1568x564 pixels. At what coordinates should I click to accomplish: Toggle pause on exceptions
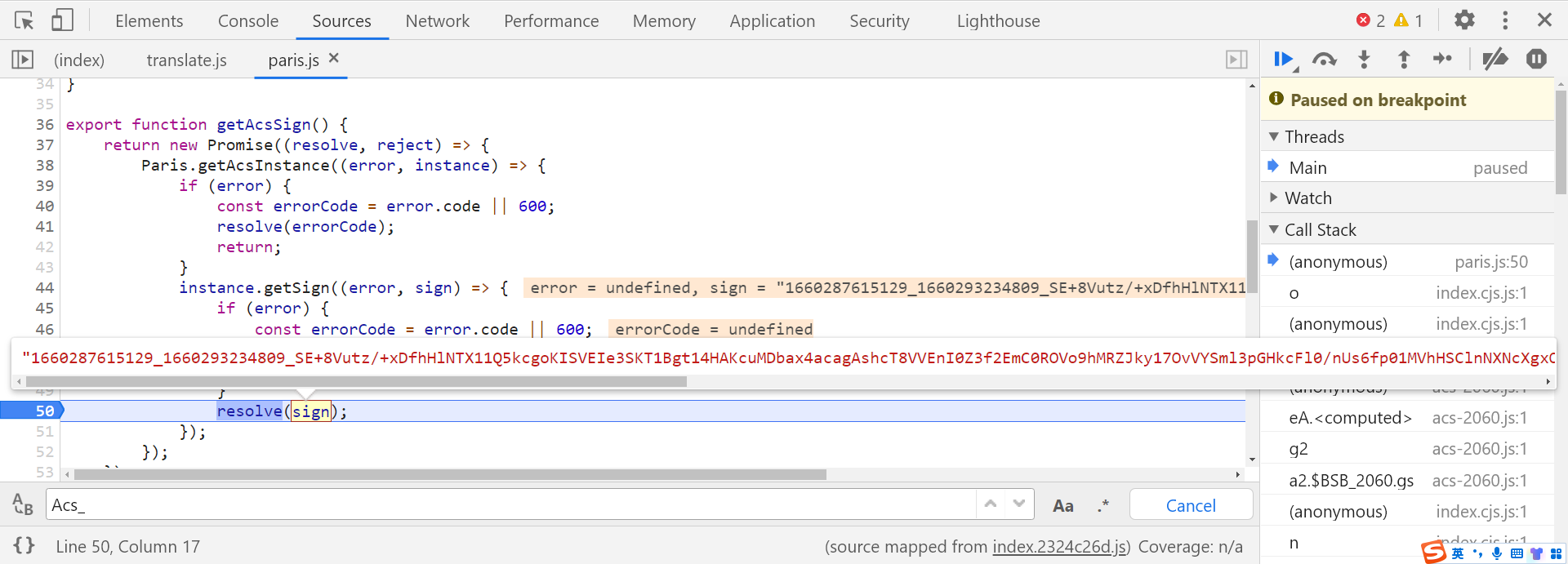1536,59
